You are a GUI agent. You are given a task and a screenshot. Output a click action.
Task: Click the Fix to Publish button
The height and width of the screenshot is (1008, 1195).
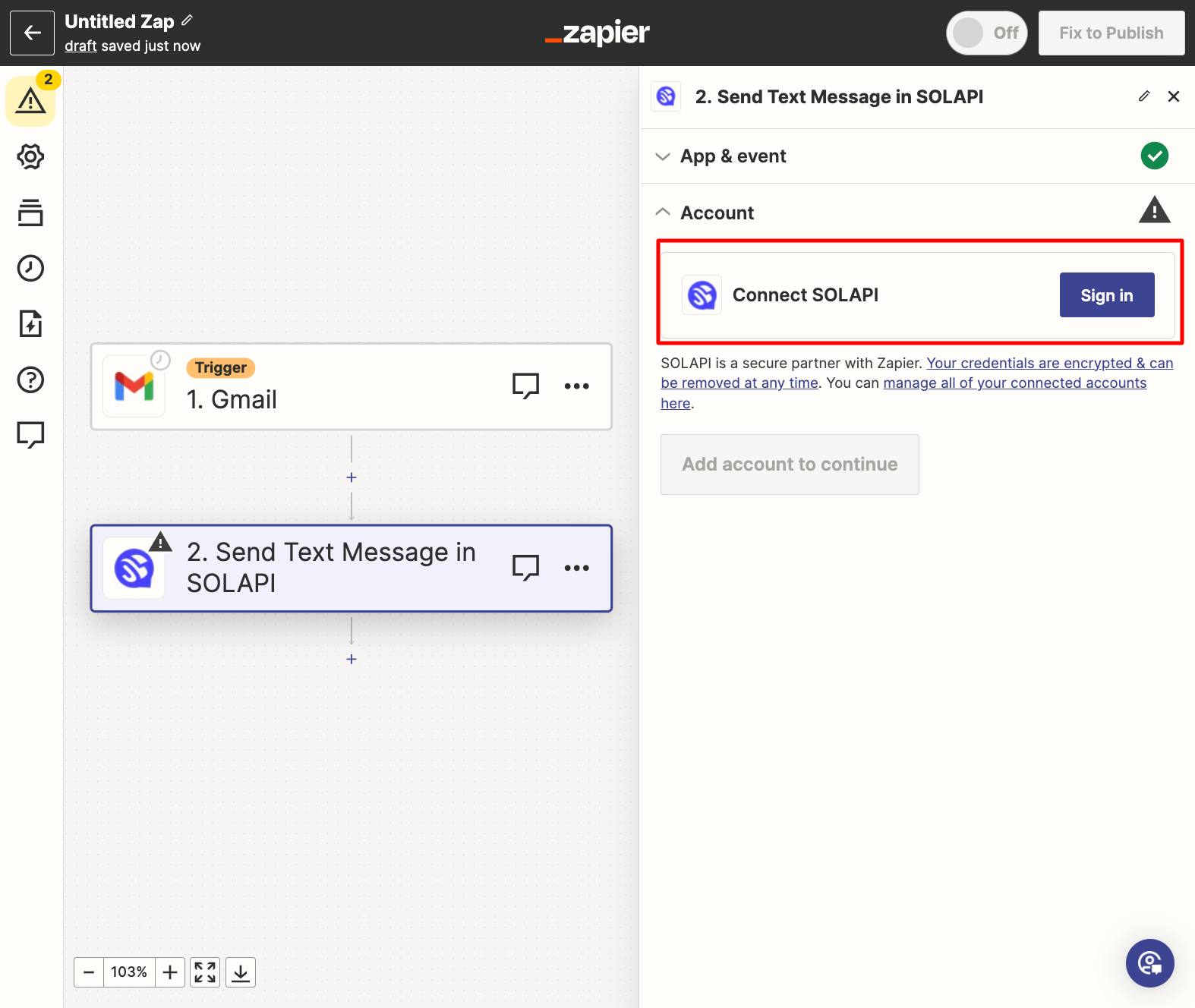[1111, 33]
